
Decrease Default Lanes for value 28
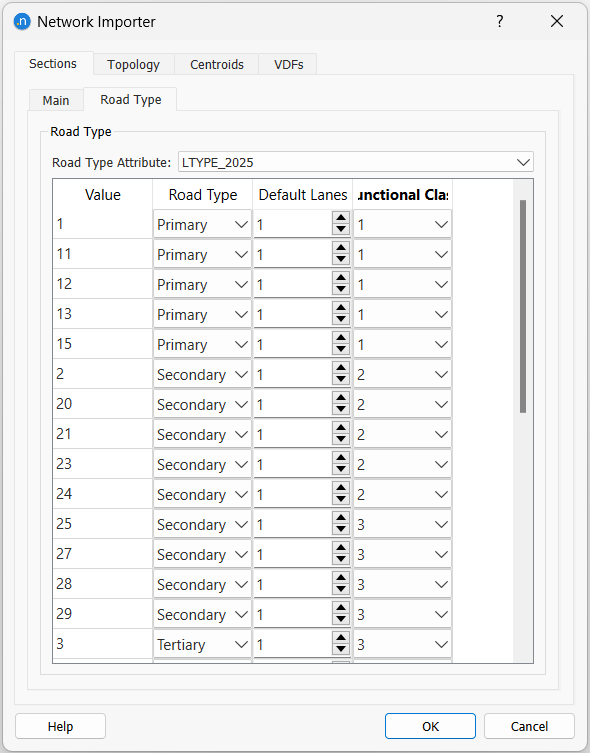341,590
